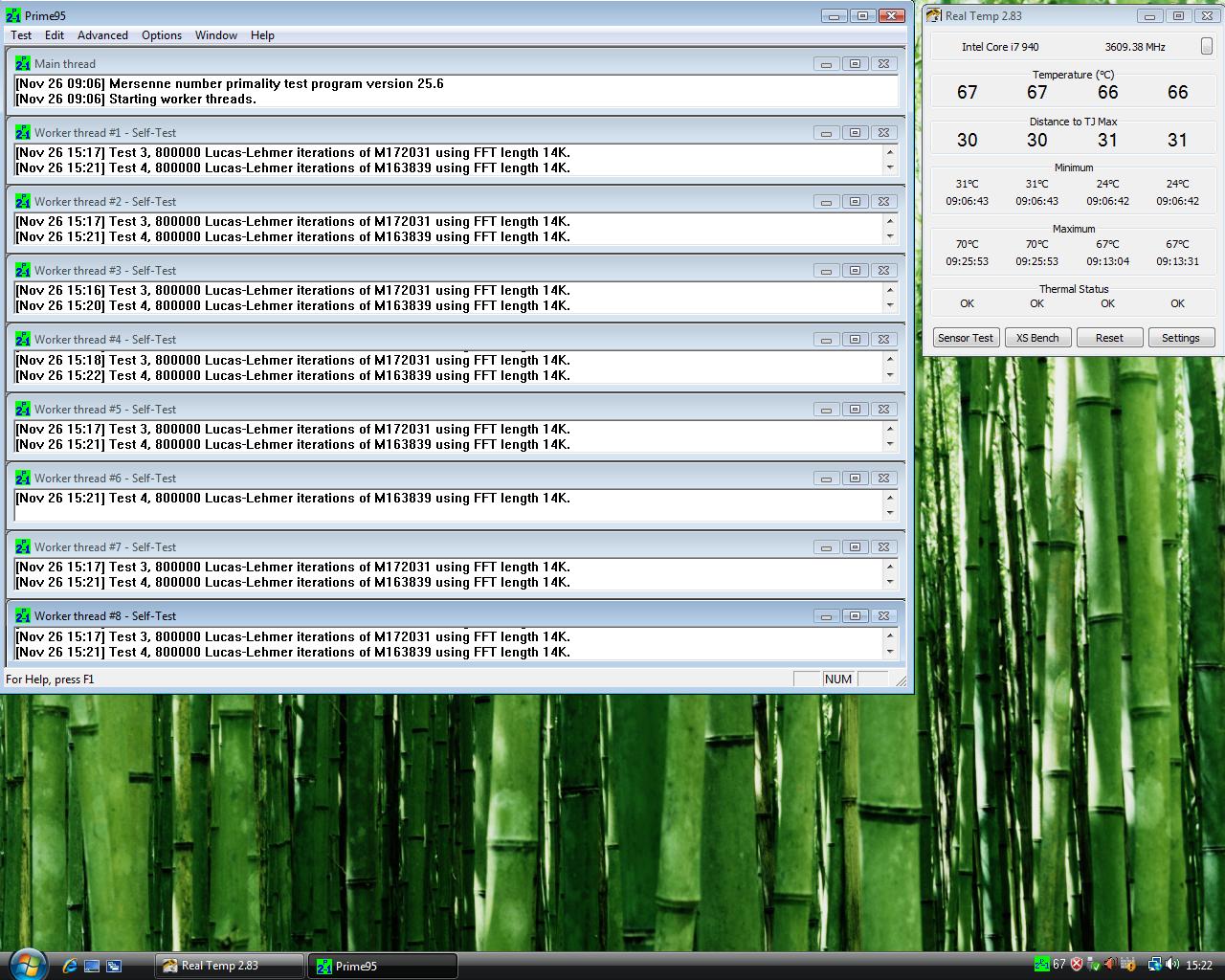Open the Options menu in Prime95

(162, 35)
